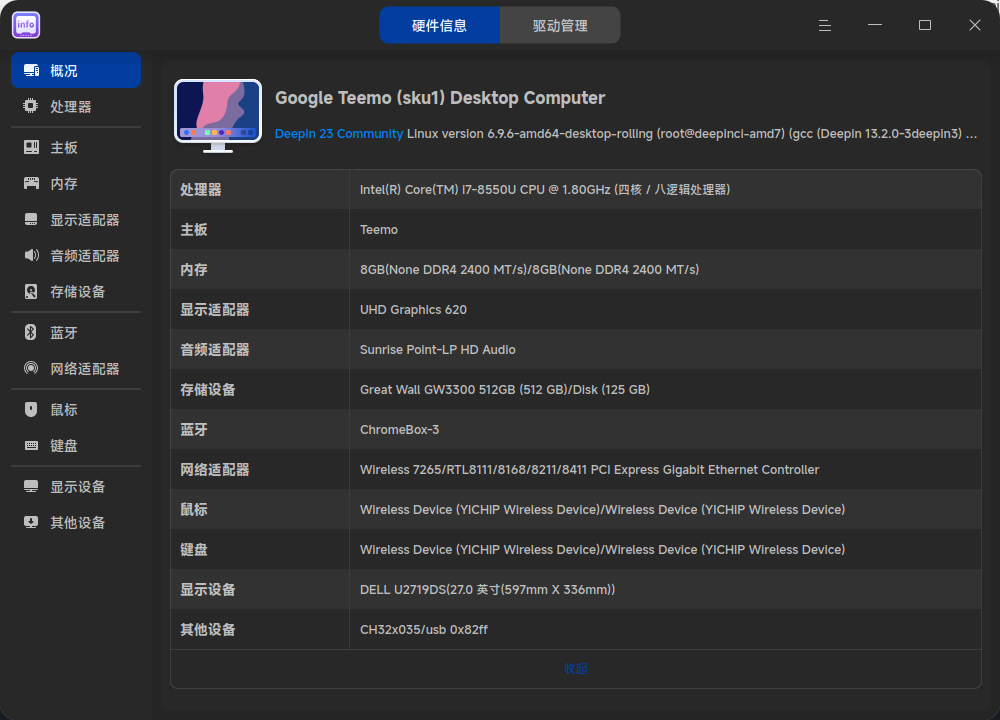Click the UHD Graphics 620 value

point(413,310)
